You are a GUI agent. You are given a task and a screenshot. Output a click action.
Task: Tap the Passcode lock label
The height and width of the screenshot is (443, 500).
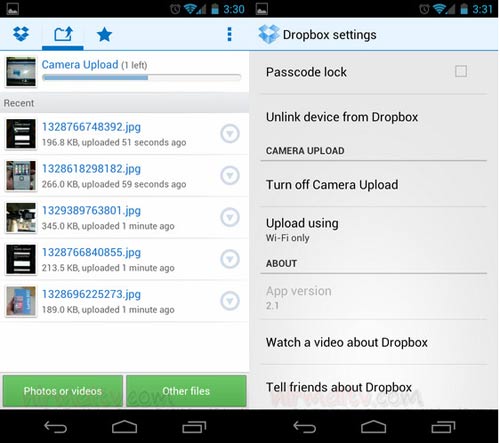[x=306, y=72]
